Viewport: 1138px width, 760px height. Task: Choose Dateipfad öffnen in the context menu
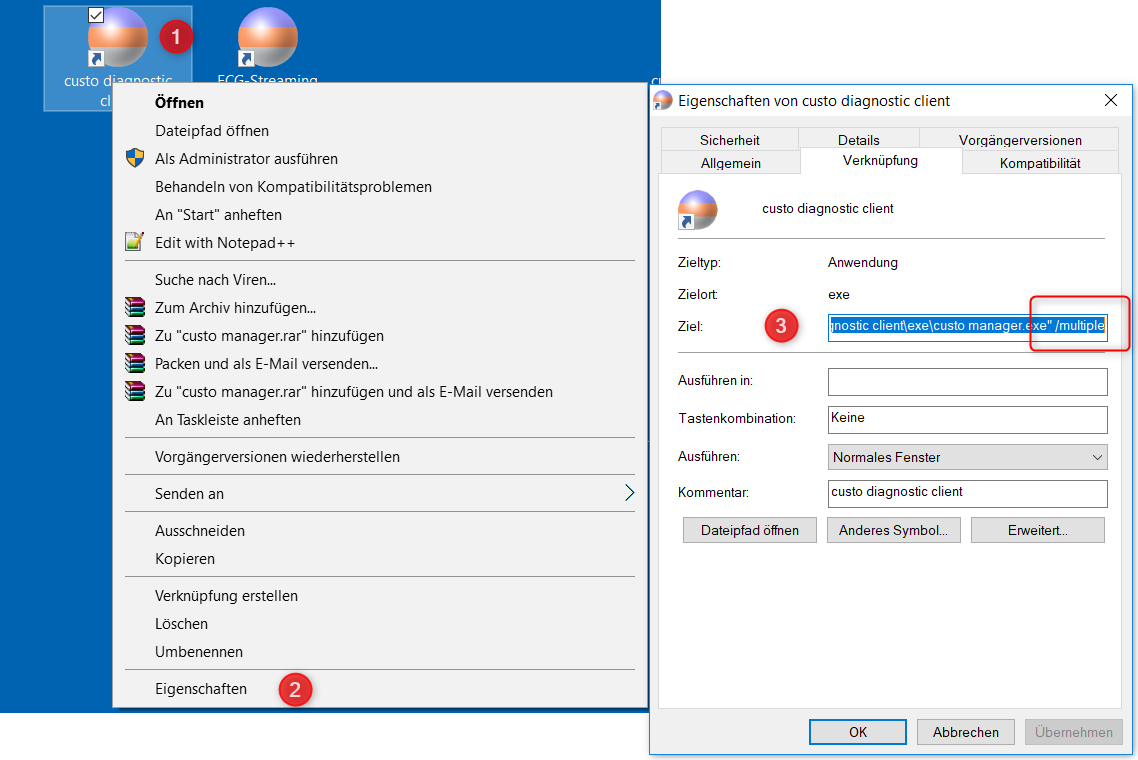(x=380, y=131)
